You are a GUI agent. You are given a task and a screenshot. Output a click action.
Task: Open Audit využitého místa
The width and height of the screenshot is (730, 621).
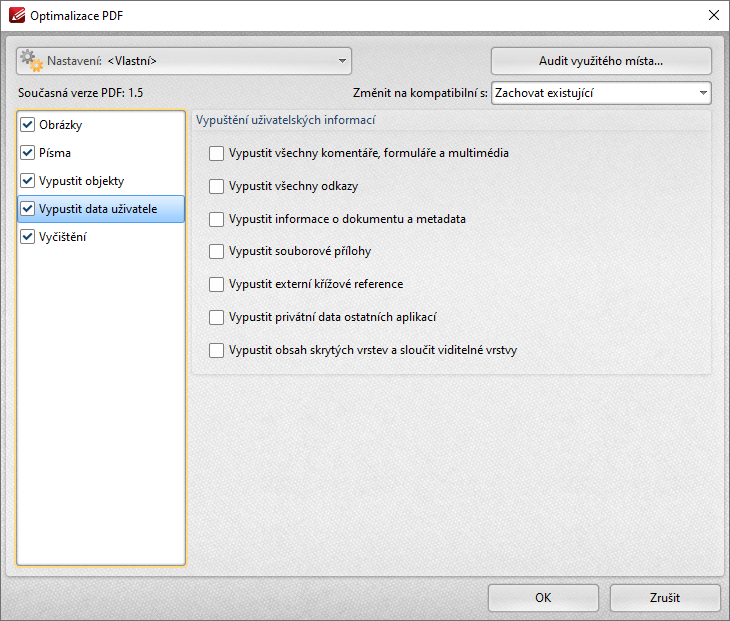(x=601, y=61)
